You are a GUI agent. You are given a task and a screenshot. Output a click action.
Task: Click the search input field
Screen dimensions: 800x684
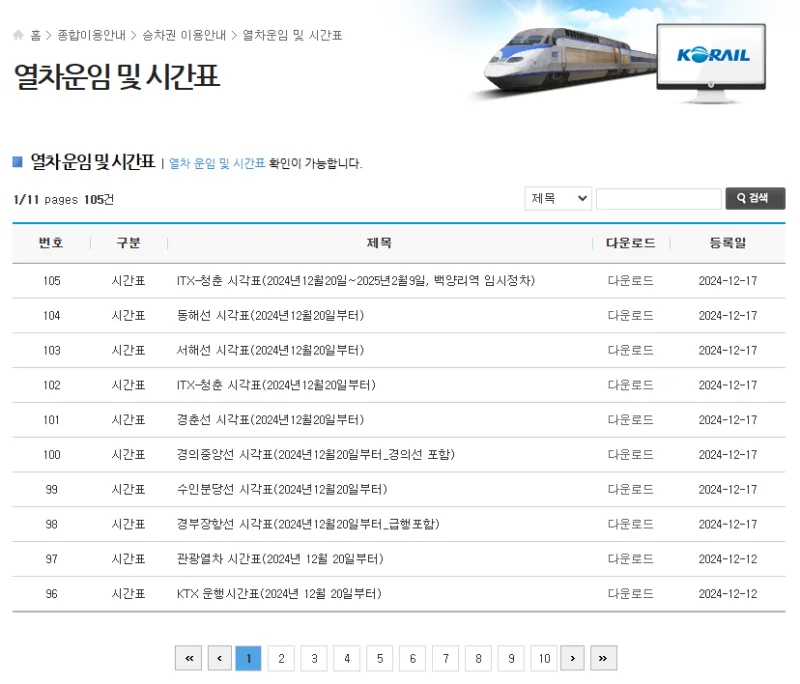[x=658, y=198]
